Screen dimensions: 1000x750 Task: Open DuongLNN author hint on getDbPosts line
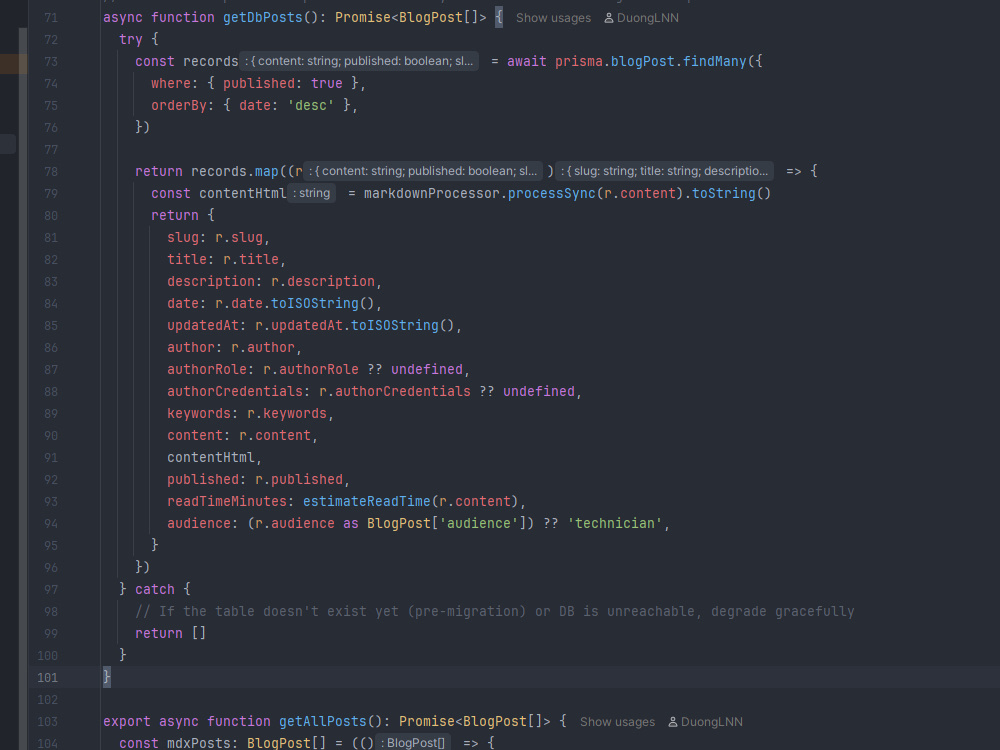641,18
